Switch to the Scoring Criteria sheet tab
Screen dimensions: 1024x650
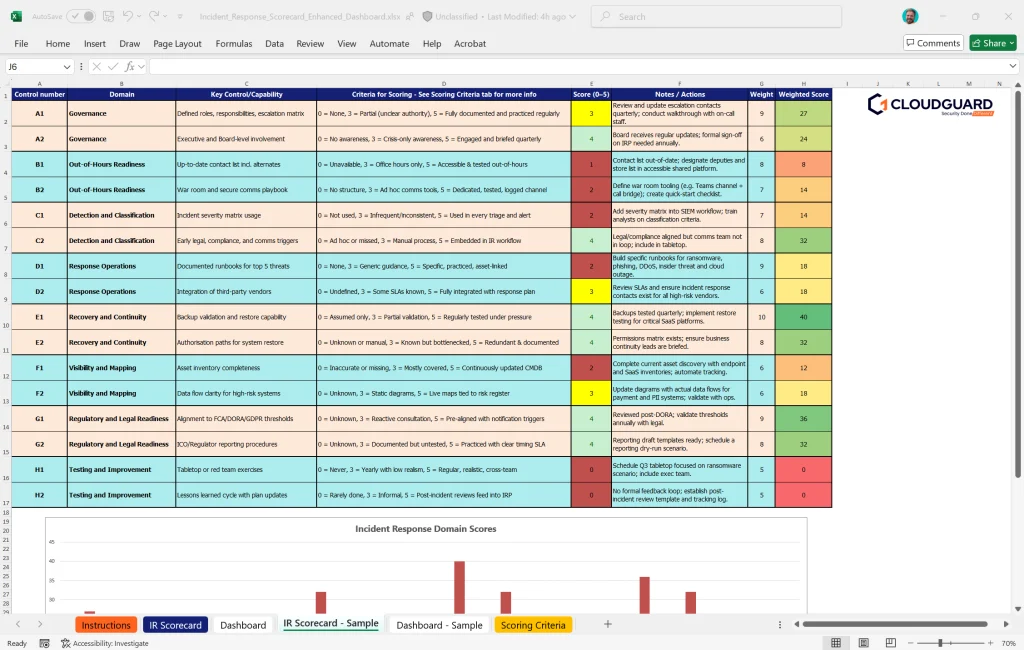(533, 625)
